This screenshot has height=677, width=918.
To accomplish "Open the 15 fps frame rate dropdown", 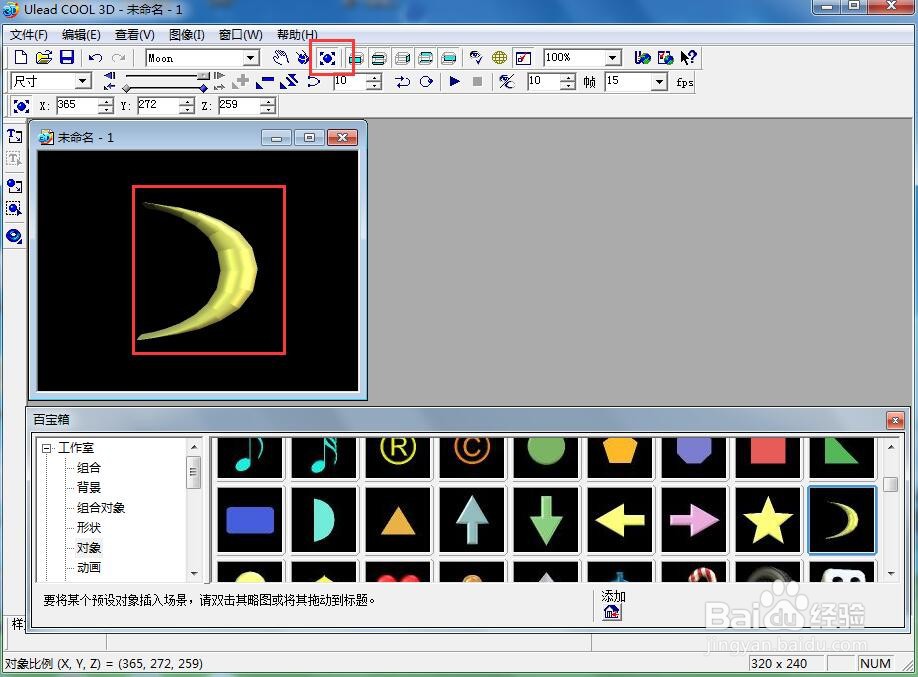I will coord(659,81).
